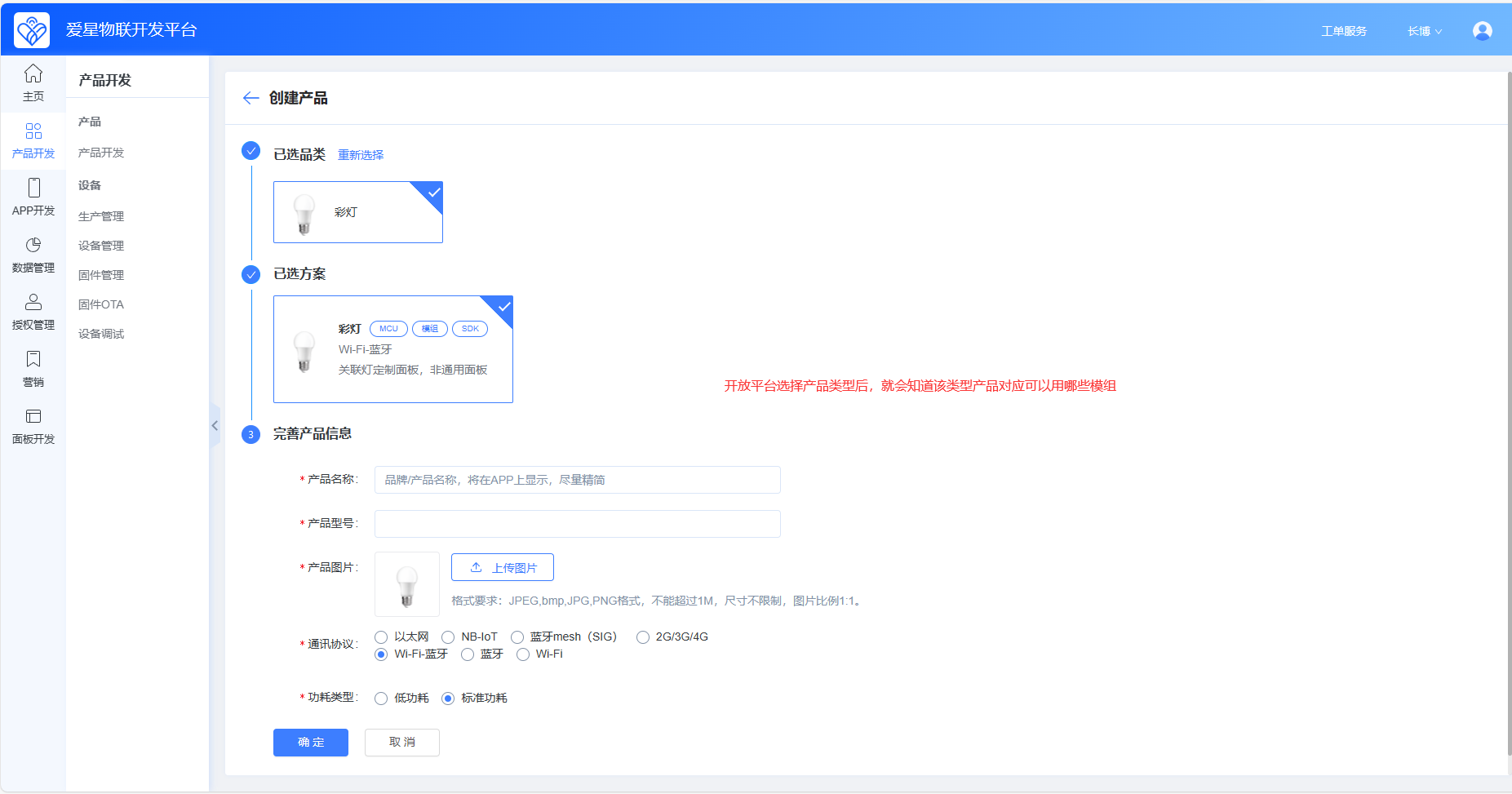Select the NB-IoT protocol radio

[448, 637]
